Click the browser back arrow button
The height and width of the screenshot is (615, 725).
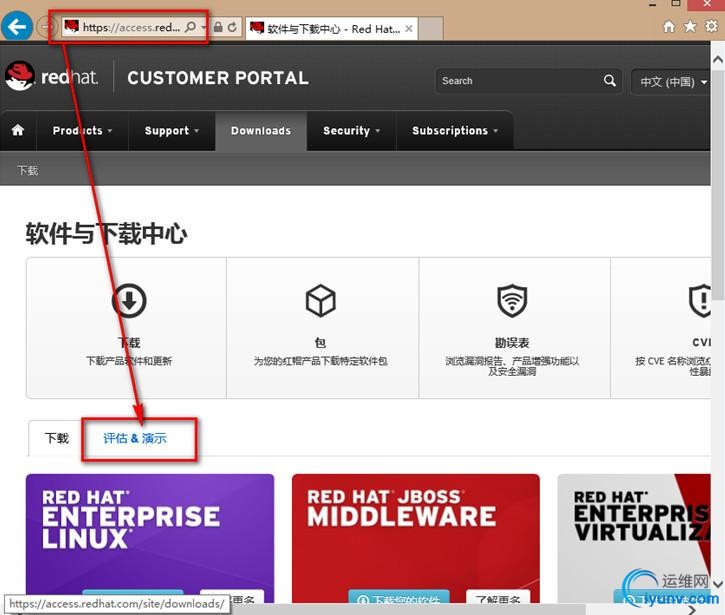coord(17,27)
